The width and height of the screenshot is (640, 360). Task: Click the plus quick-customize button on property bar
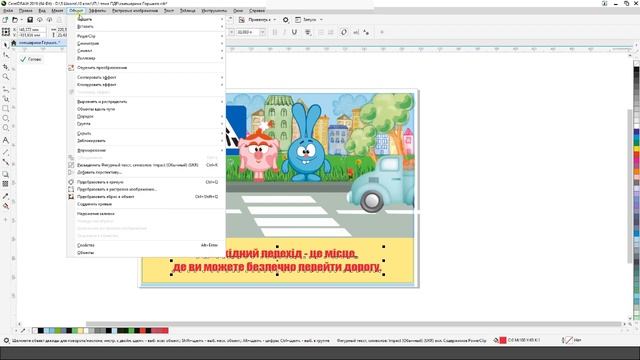tap(382, 32)
